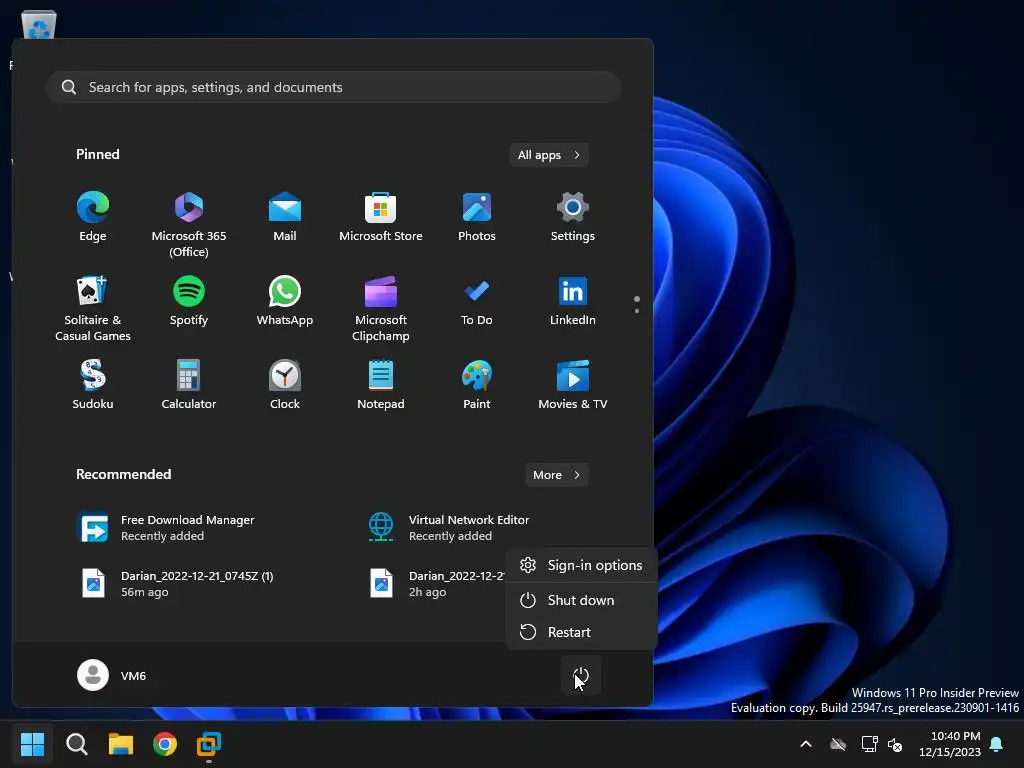Switch to VMware Workstation taskbar icon
The height and width of the screenshot is (768, 1024).
pos(209,744)
